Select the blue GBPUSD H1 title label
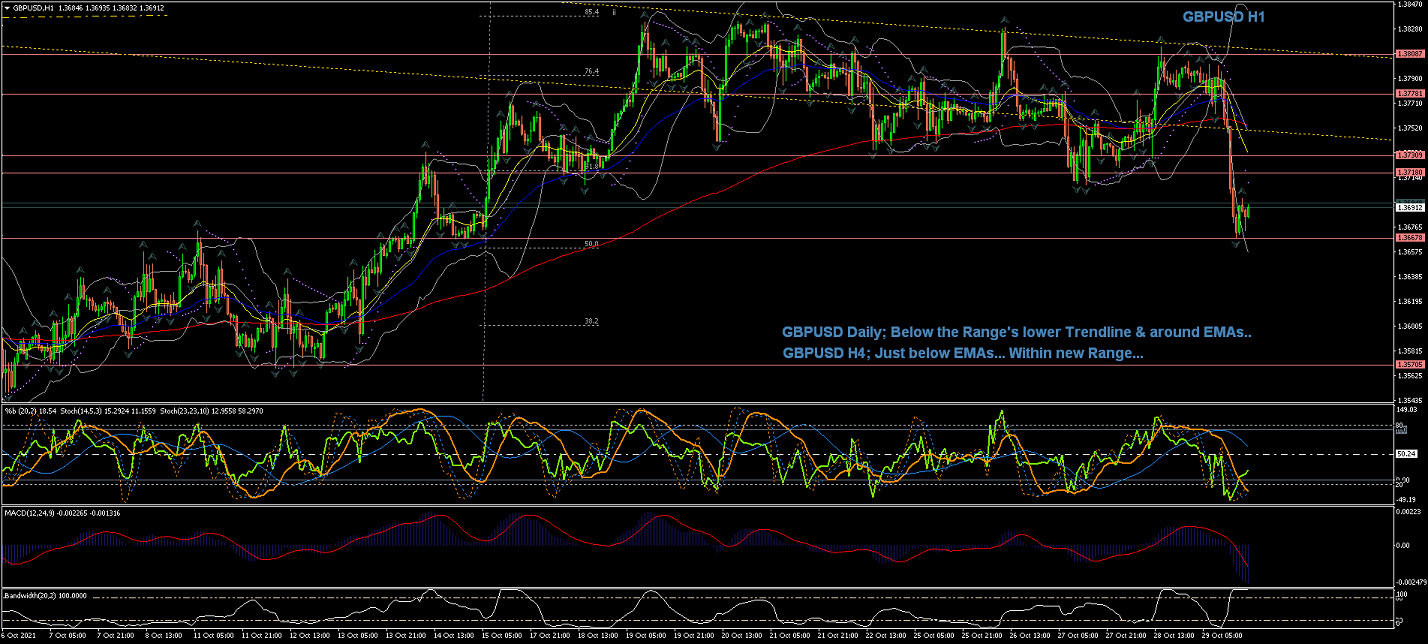The image size is (1428, 644). click(x=1224, y=16)
